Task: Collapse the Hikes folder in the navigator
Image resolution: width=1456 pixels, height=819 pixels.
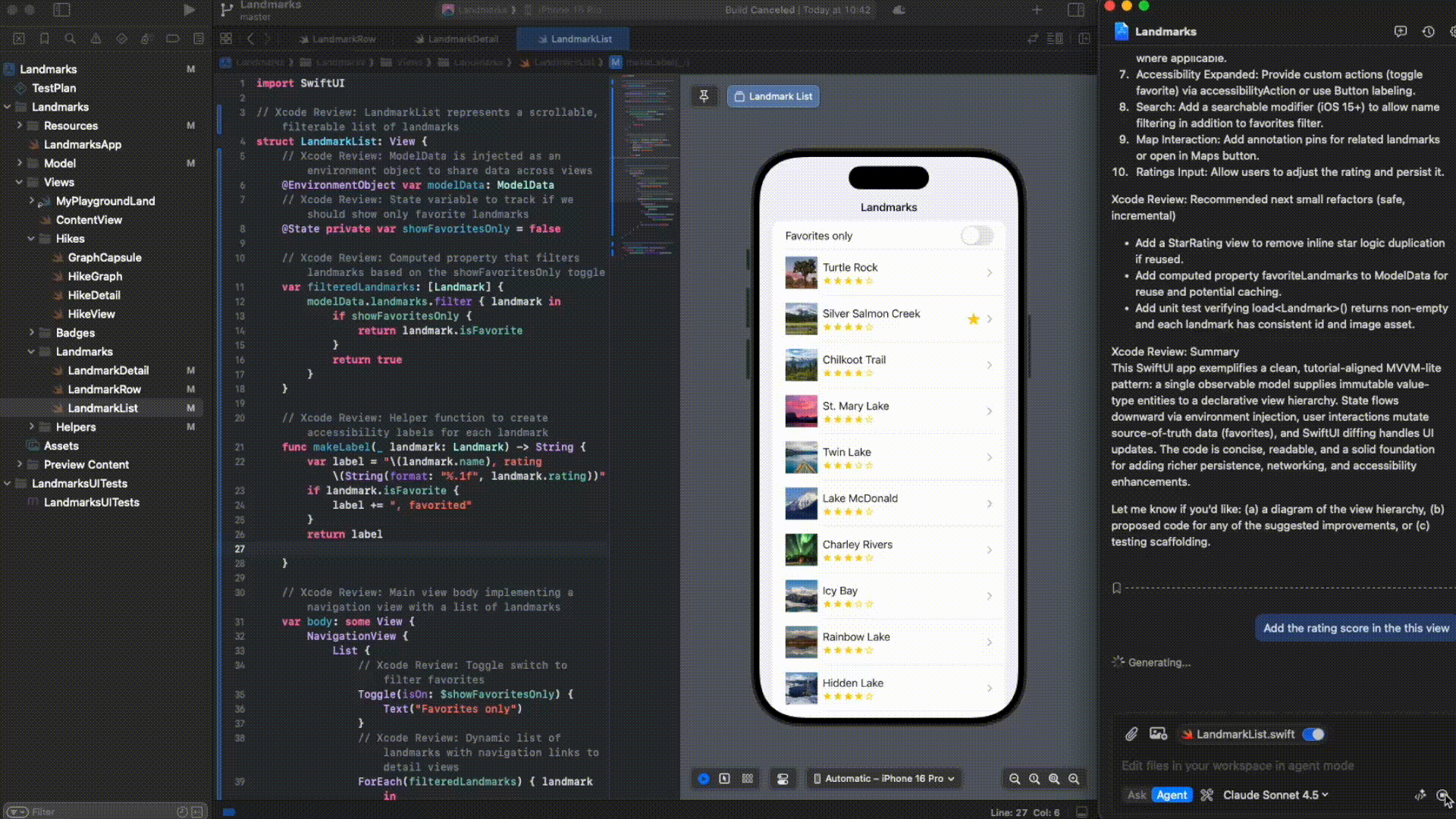Action: (31, 238)
